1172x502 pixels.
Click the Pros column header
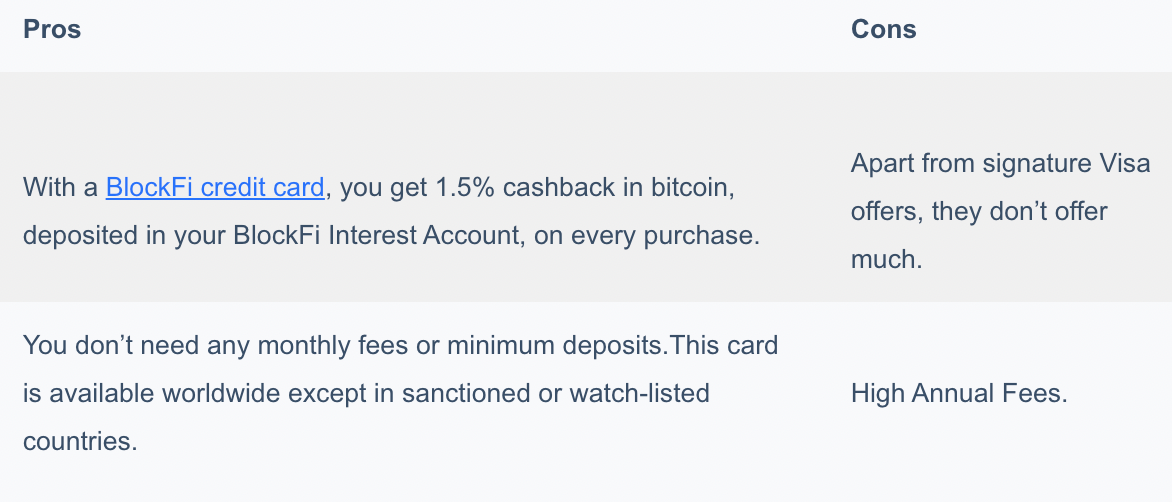(52, 29)
